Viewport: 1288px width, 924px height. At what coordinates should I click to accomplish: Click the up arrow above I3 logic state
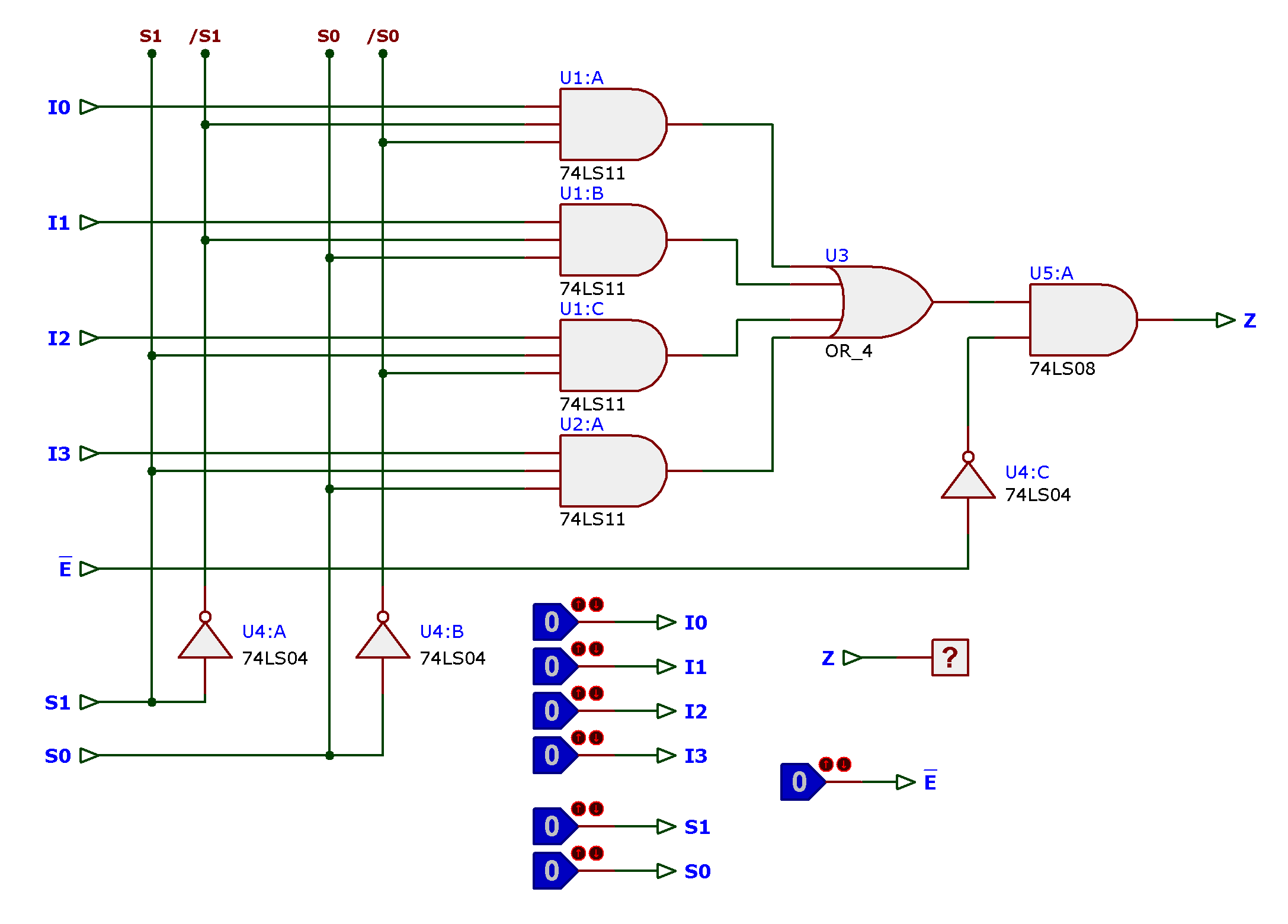(578, 737)
